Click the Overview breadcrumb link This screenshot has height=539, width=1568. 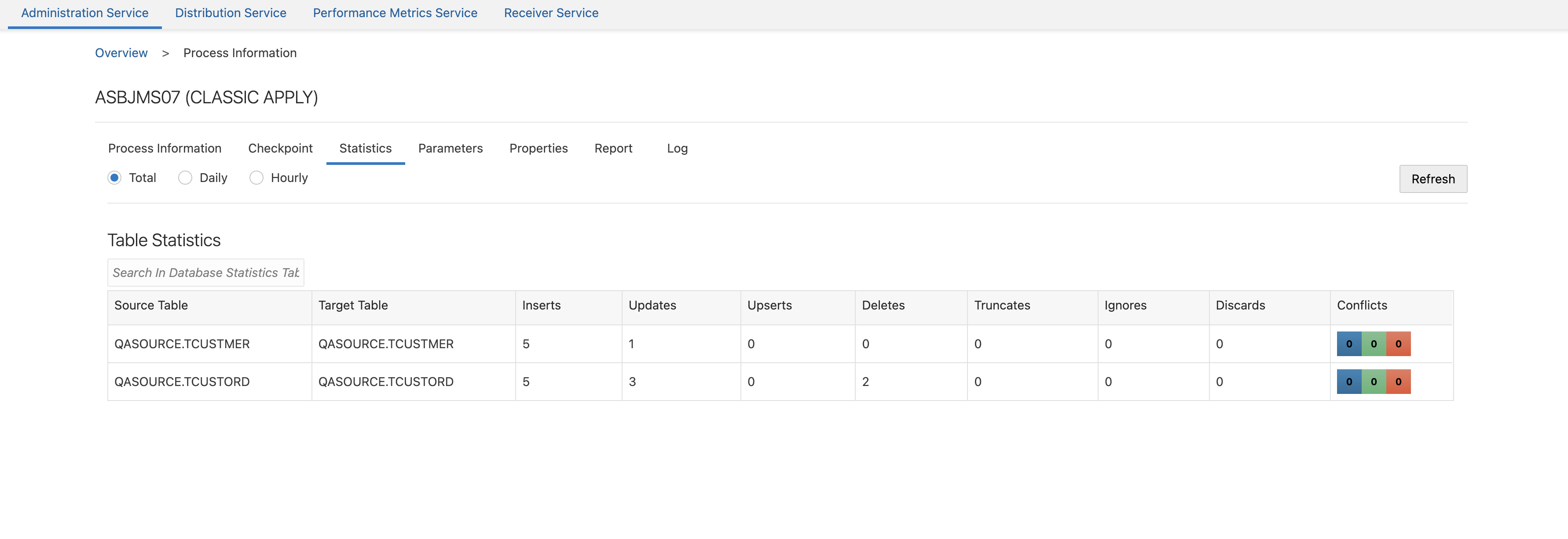coord(121,53)
